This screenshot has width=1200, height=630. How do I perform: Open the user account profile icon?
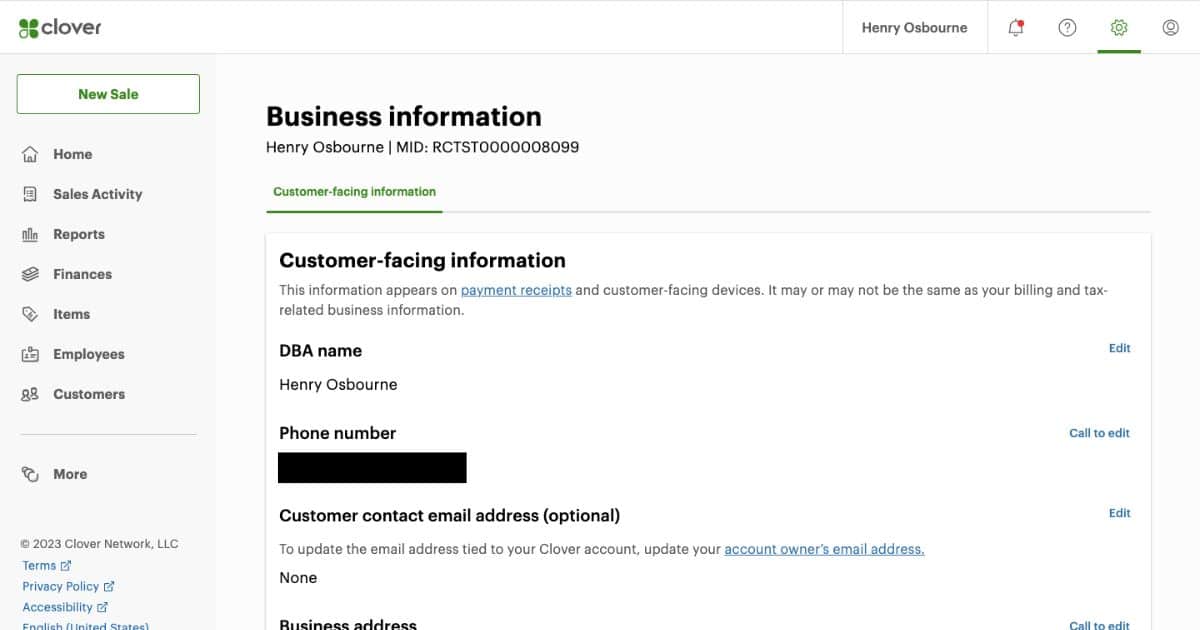[x=1171, y=28]
